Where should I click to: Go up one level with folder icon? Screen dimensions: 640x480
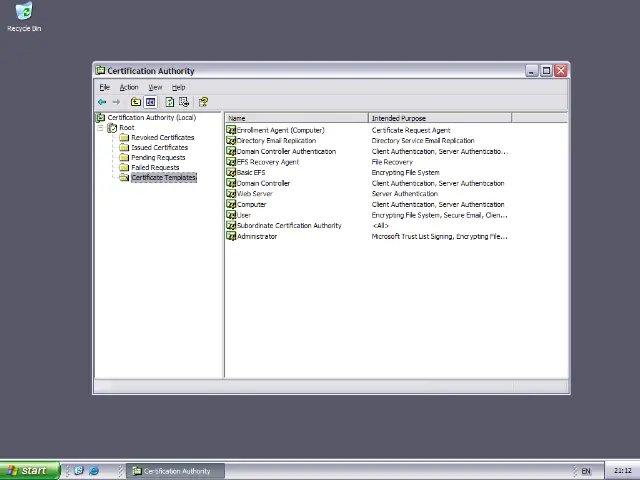point(136,102)
